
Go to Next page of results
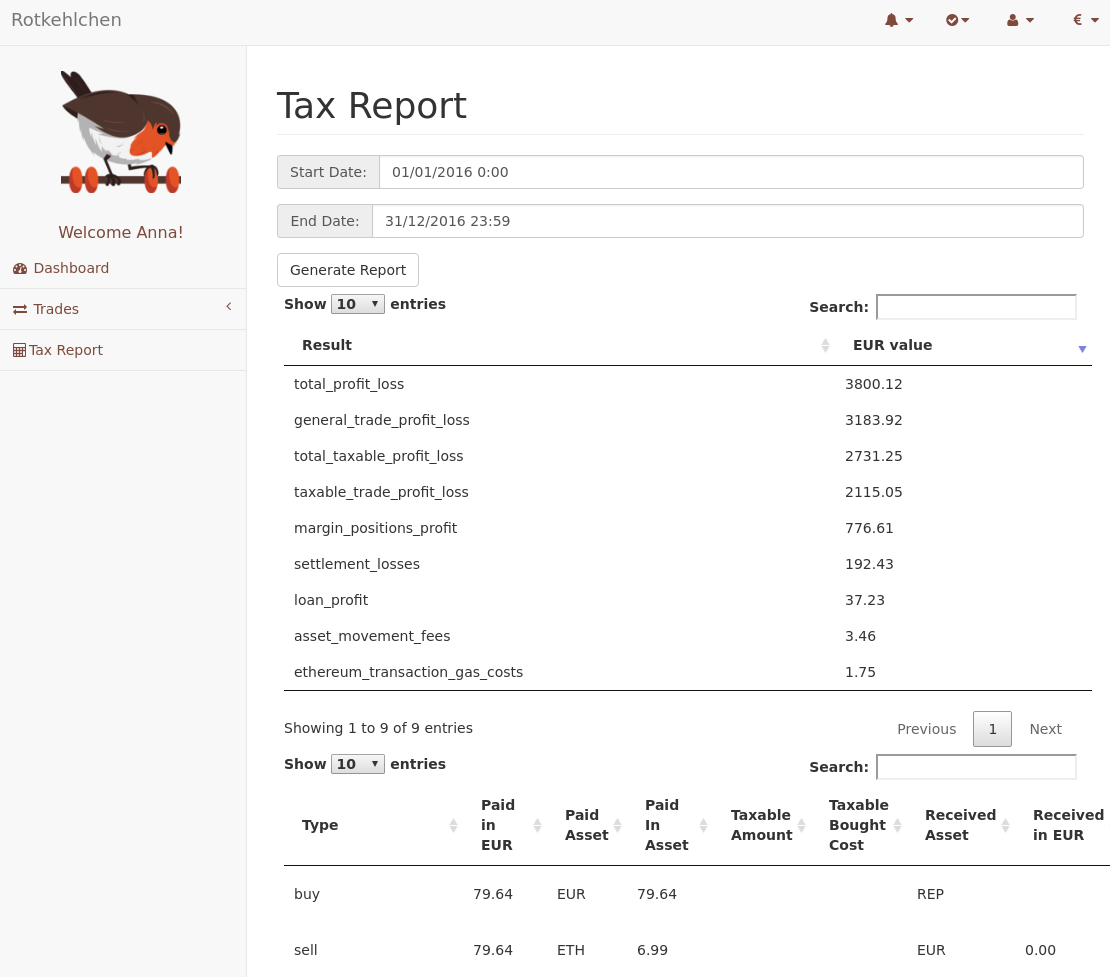tap(1045, 729)
